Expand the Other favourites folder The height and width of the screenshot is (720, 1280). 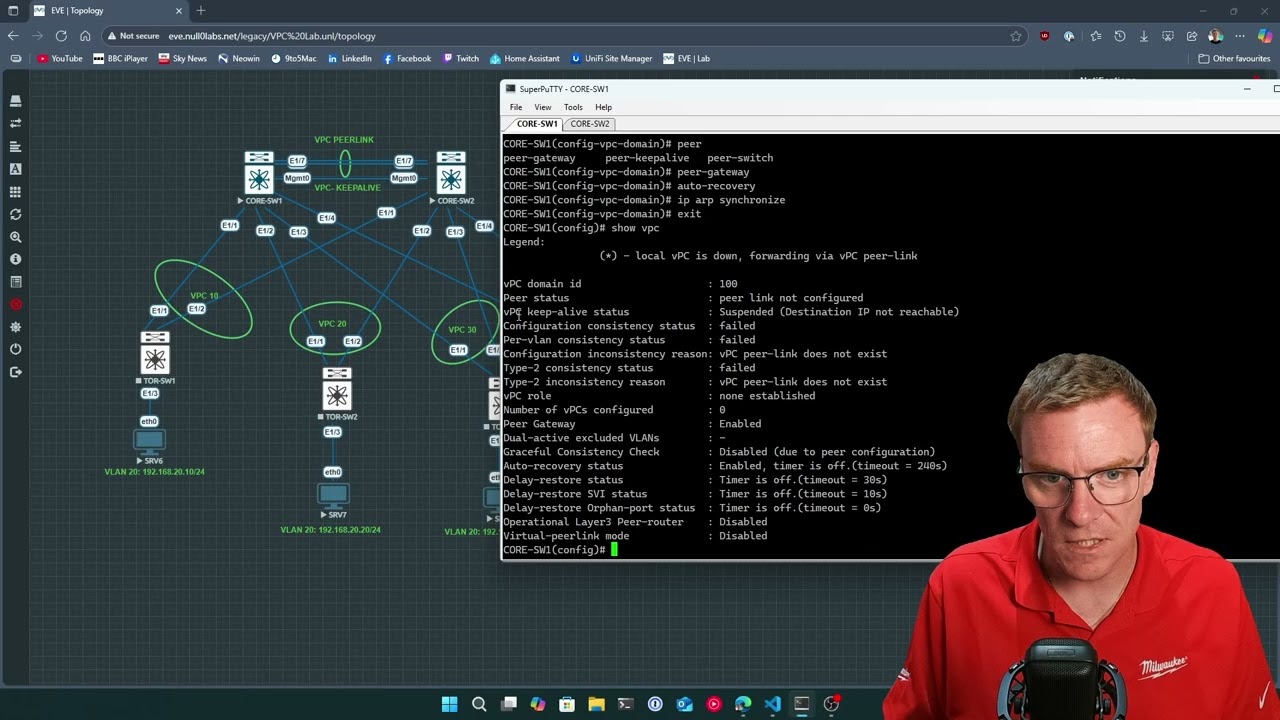coord(1234,58)
